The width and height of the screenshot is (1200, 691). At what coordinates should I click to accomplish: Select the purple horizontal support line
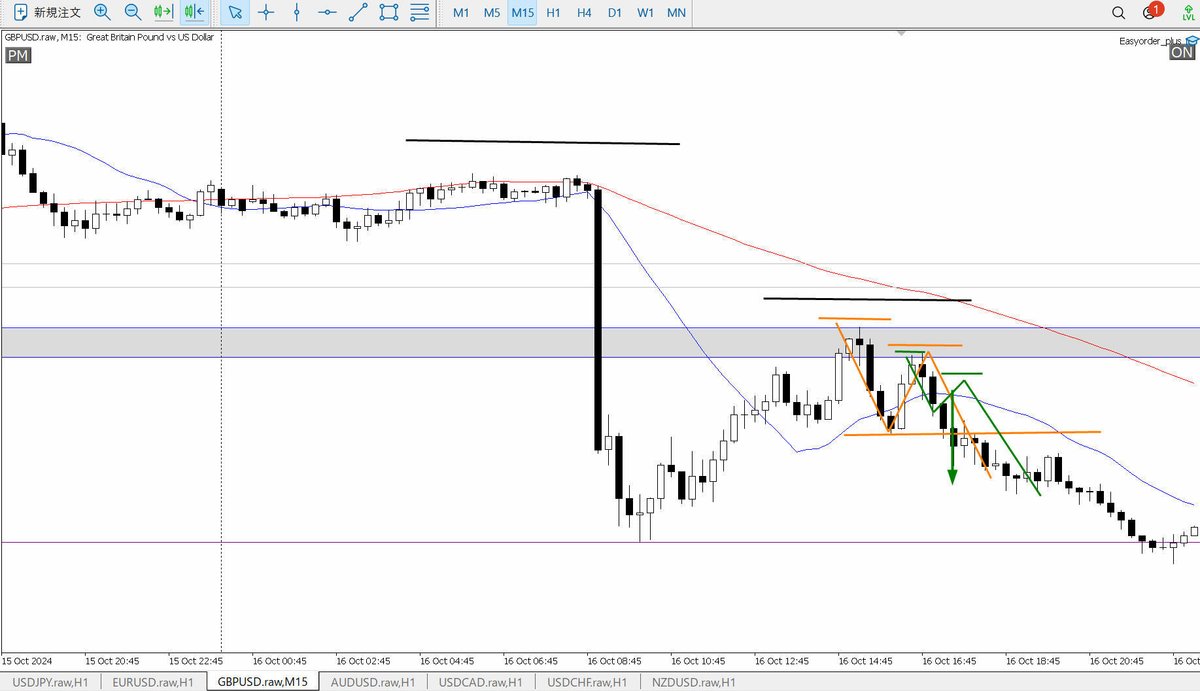[600, 542]
